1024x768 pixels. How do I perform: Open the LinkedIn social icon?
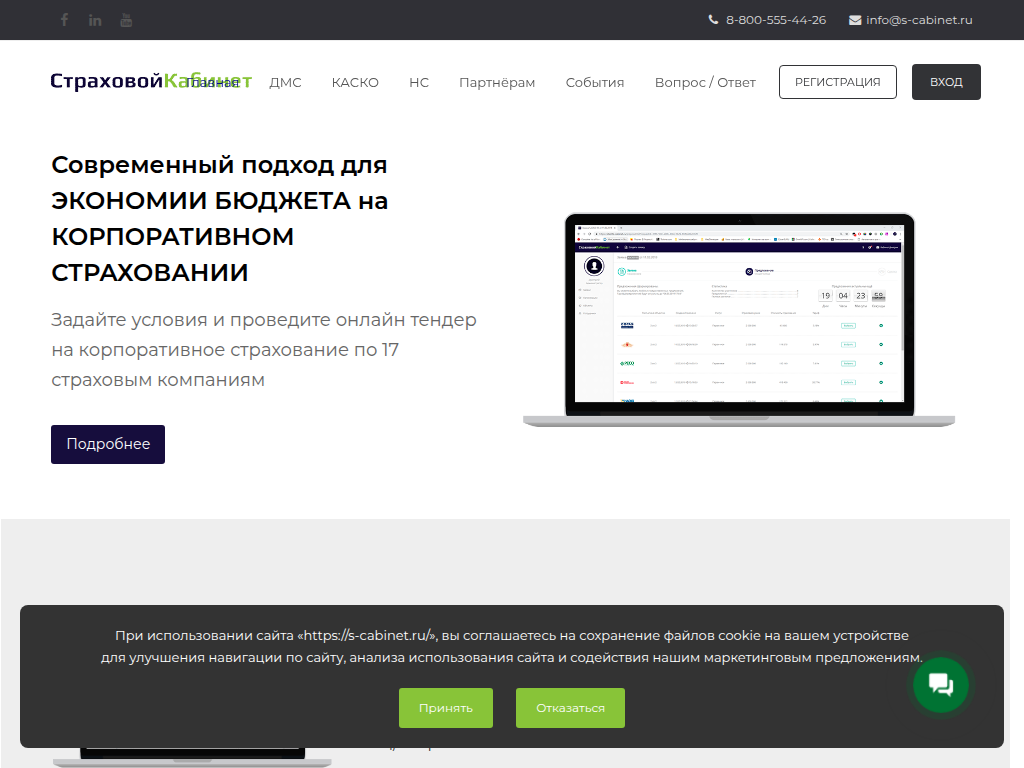click(x=95, y=20)
